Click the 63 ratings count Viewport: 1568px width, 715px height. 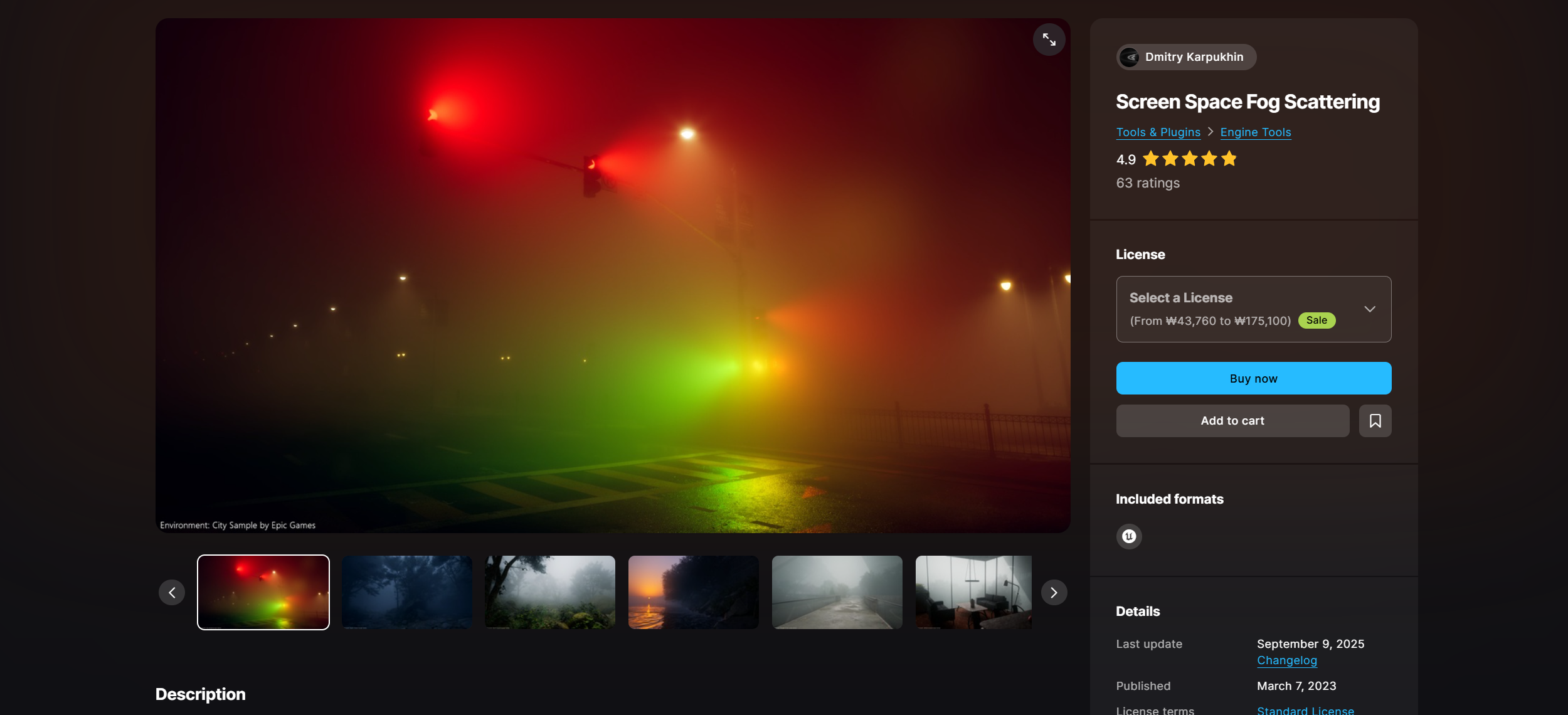pos(1148,183)
